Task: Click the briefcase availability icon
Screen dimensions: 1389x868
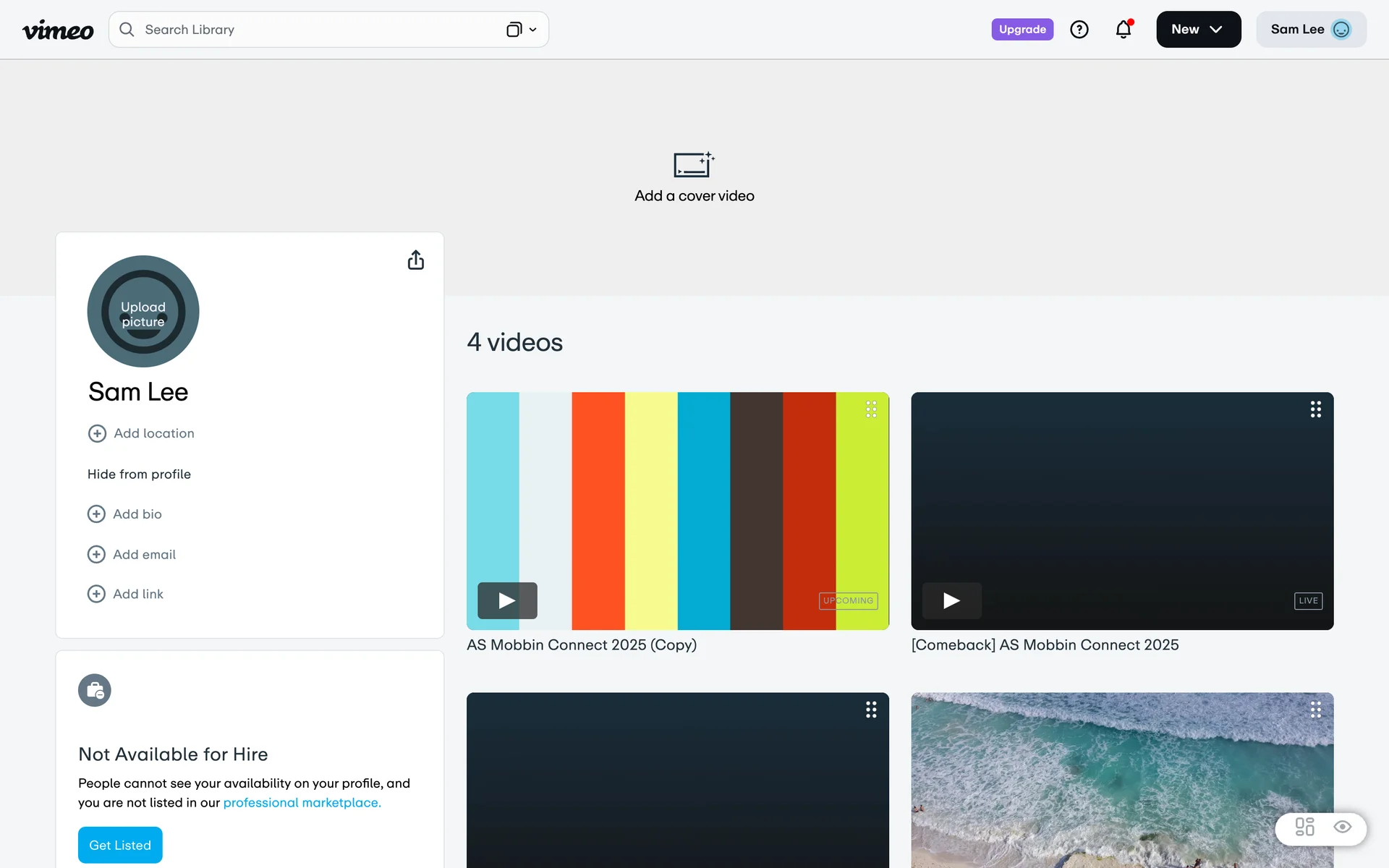Action: 95,691
